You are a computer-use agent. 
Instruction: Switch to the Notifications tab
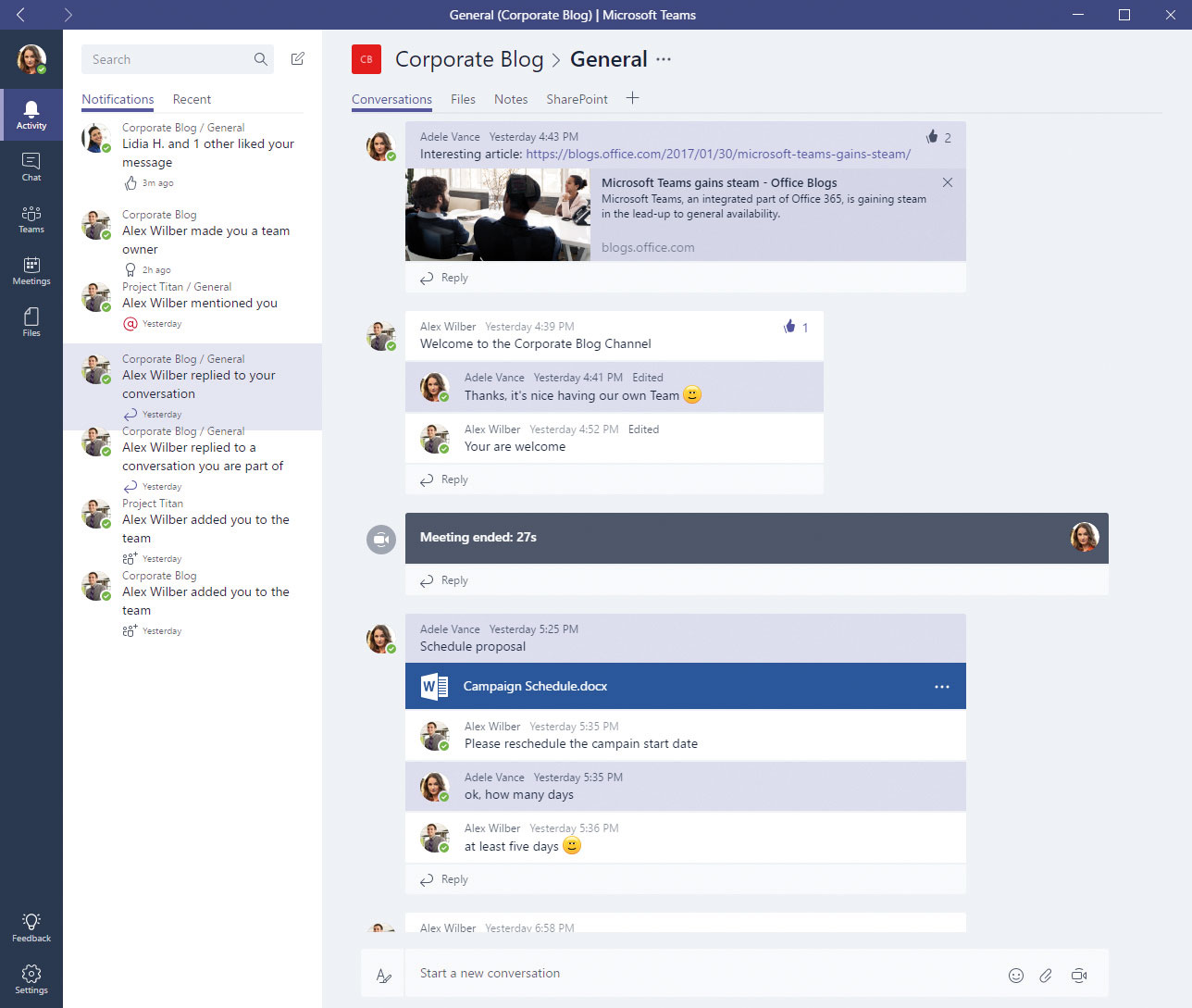(x=118, y=99)
